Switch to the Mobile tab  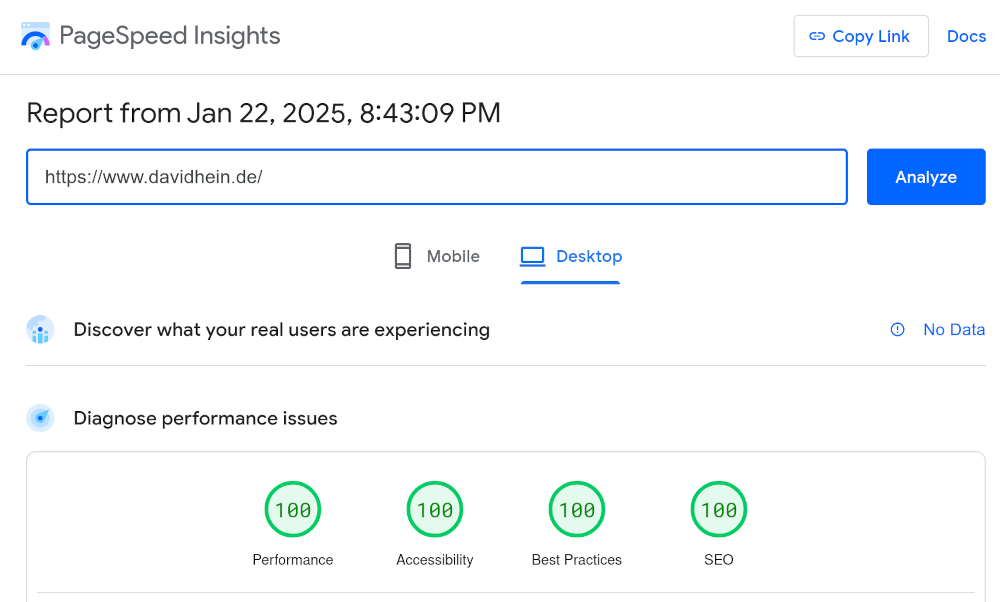point(437,256)
